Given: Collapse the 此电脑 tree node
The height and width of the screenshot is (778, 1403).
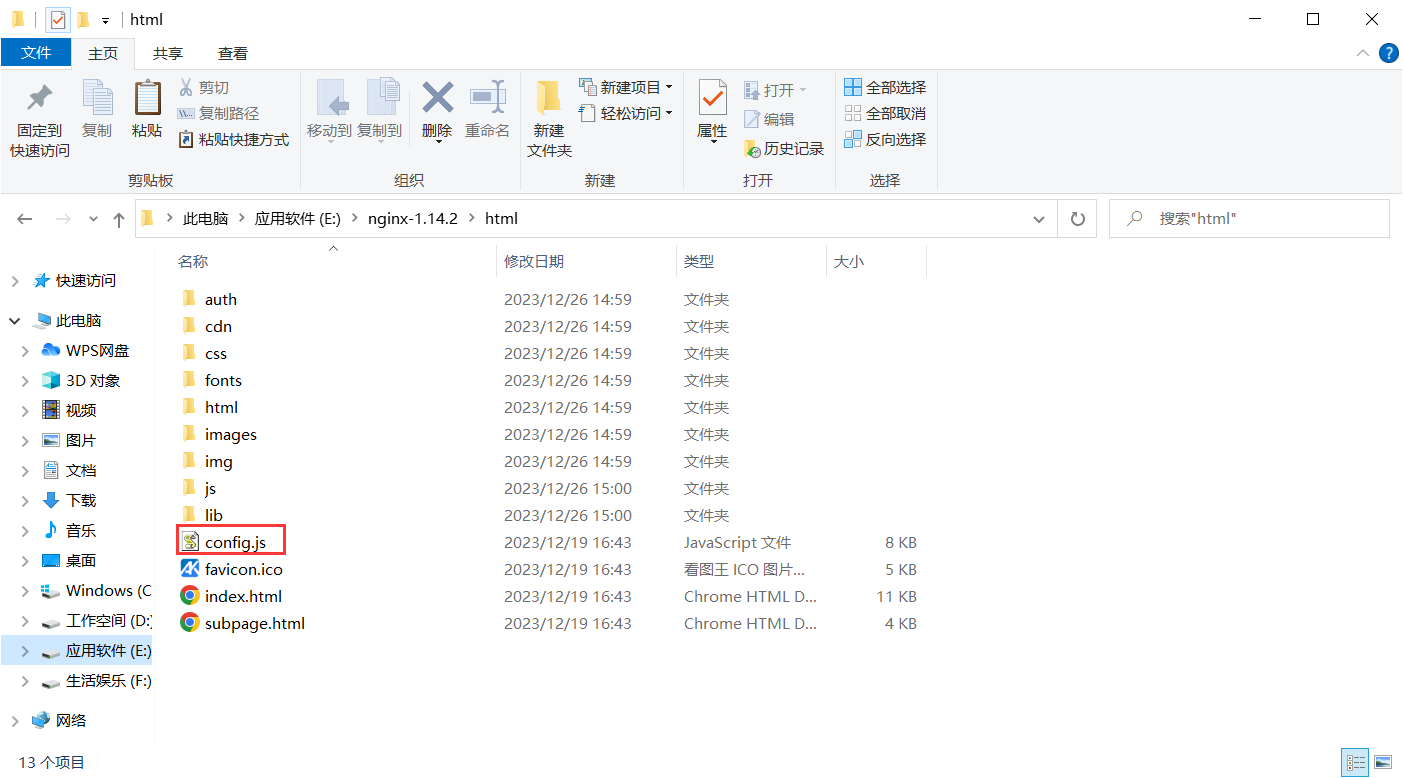Looking at the screenshot, I should point(15,321).
